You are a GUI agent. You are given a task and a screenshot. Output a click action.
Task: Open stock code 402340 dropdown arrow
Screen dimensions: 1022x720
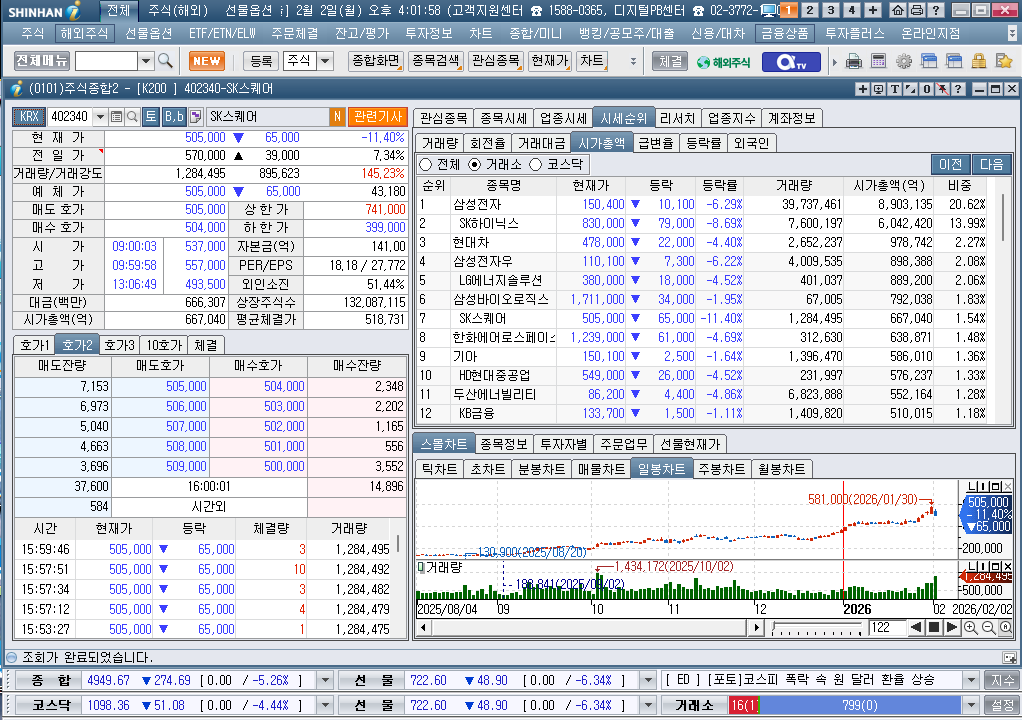tap(100, 117)
